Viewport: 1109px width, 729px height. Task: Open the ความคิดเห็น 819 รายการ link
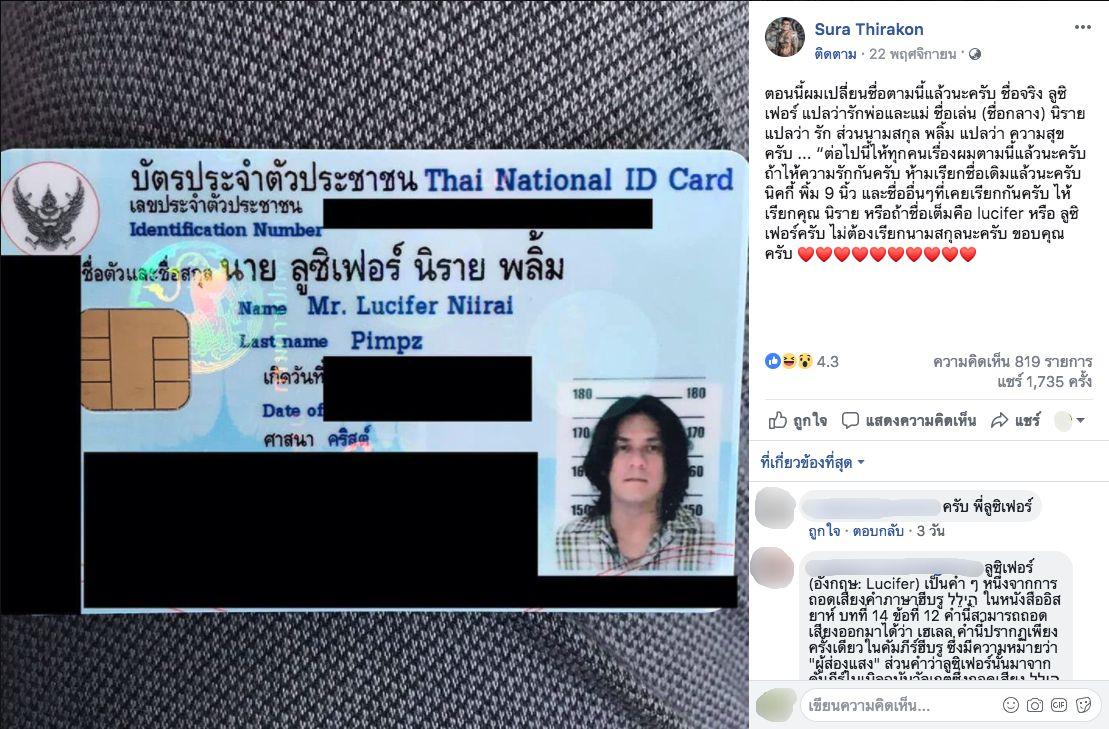(x=1012, y=362)
